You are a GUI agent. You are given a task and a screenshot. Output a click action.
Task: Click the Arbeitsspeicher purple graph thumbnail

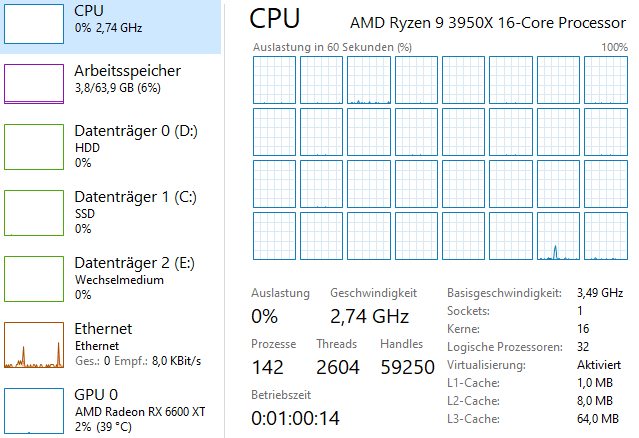(x=34, y=83)
